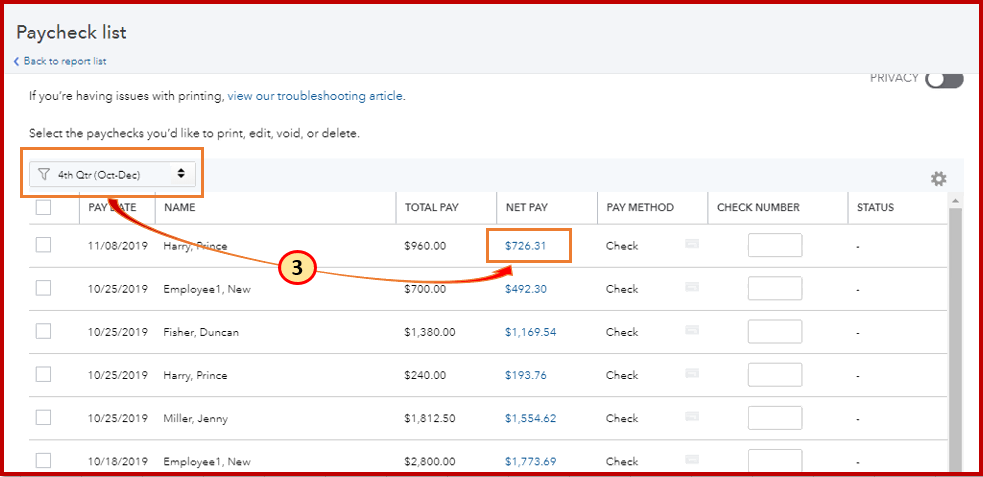The height and width of the screenshot is (477, 983).
Task: Click memo icon for Harry, Prince 11/08/2019 paycheck
Action: (x=692, y=245)
